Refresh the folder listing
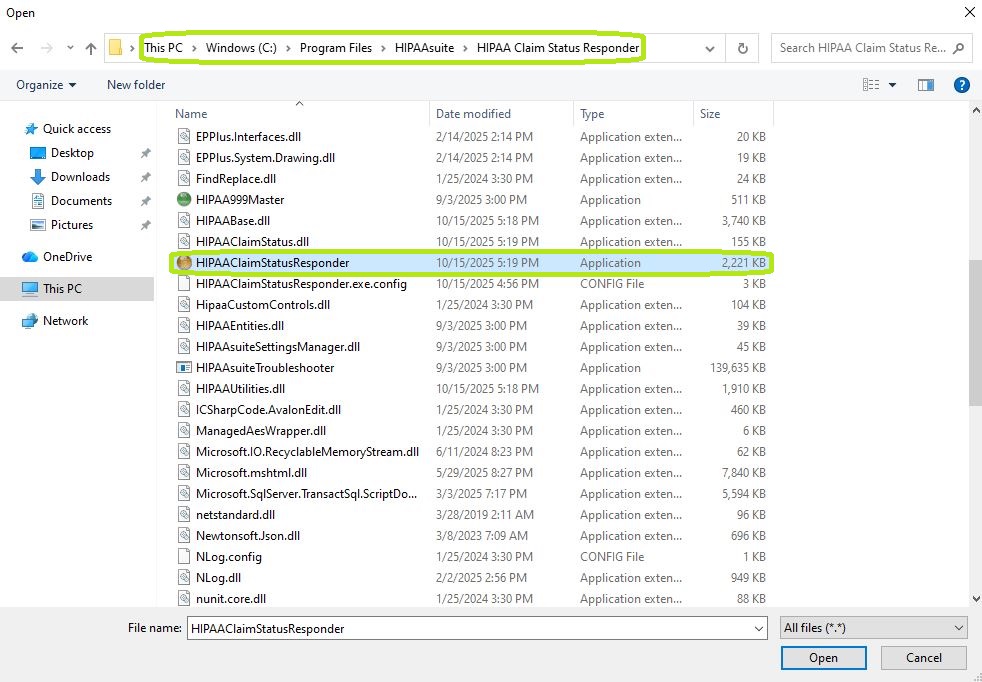 (x=742, y=48)
